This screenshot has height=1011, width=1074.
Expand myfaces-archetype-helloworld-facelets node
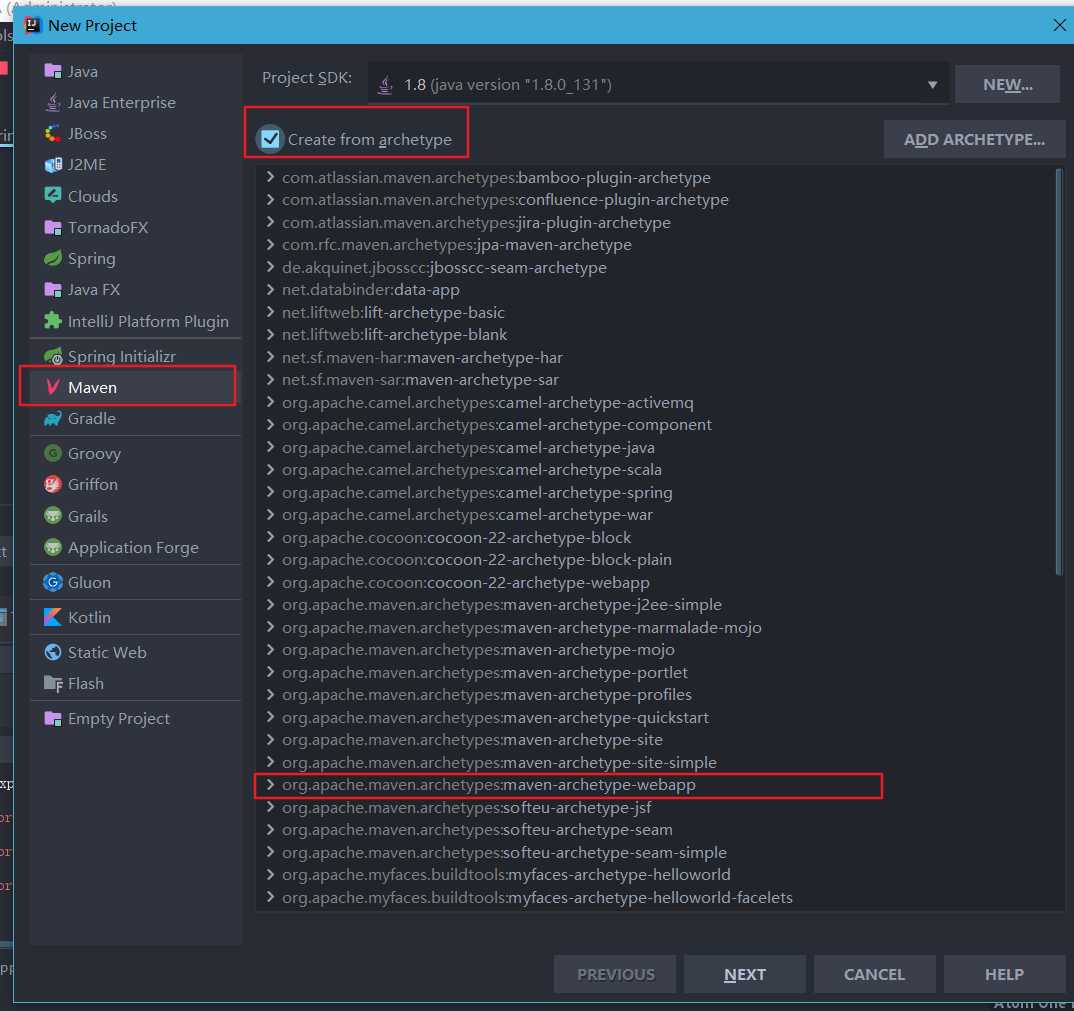point(271,897)
